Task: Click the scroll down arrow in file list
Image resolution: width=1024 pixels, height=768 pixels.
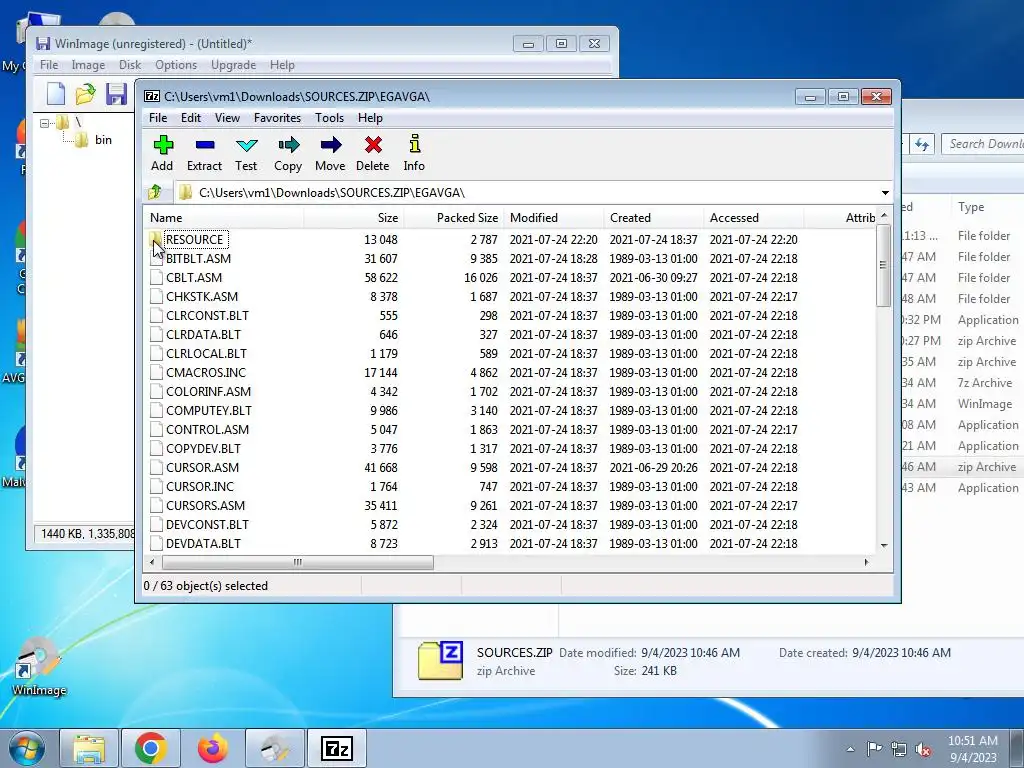Action: pyautogui.click(x=884, y=545)
